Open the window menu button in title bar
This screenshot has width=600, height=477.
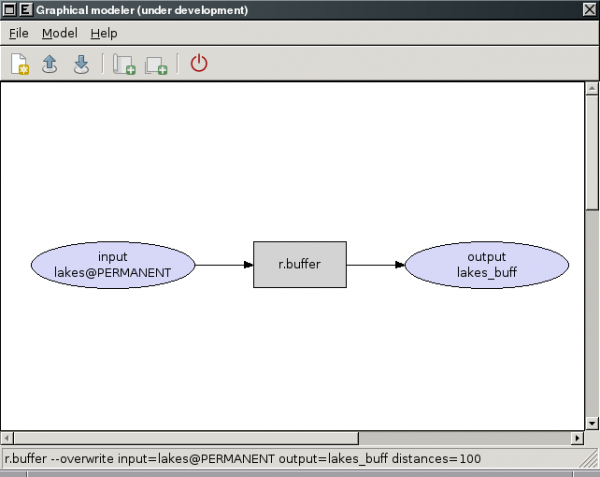coord(9,10)
